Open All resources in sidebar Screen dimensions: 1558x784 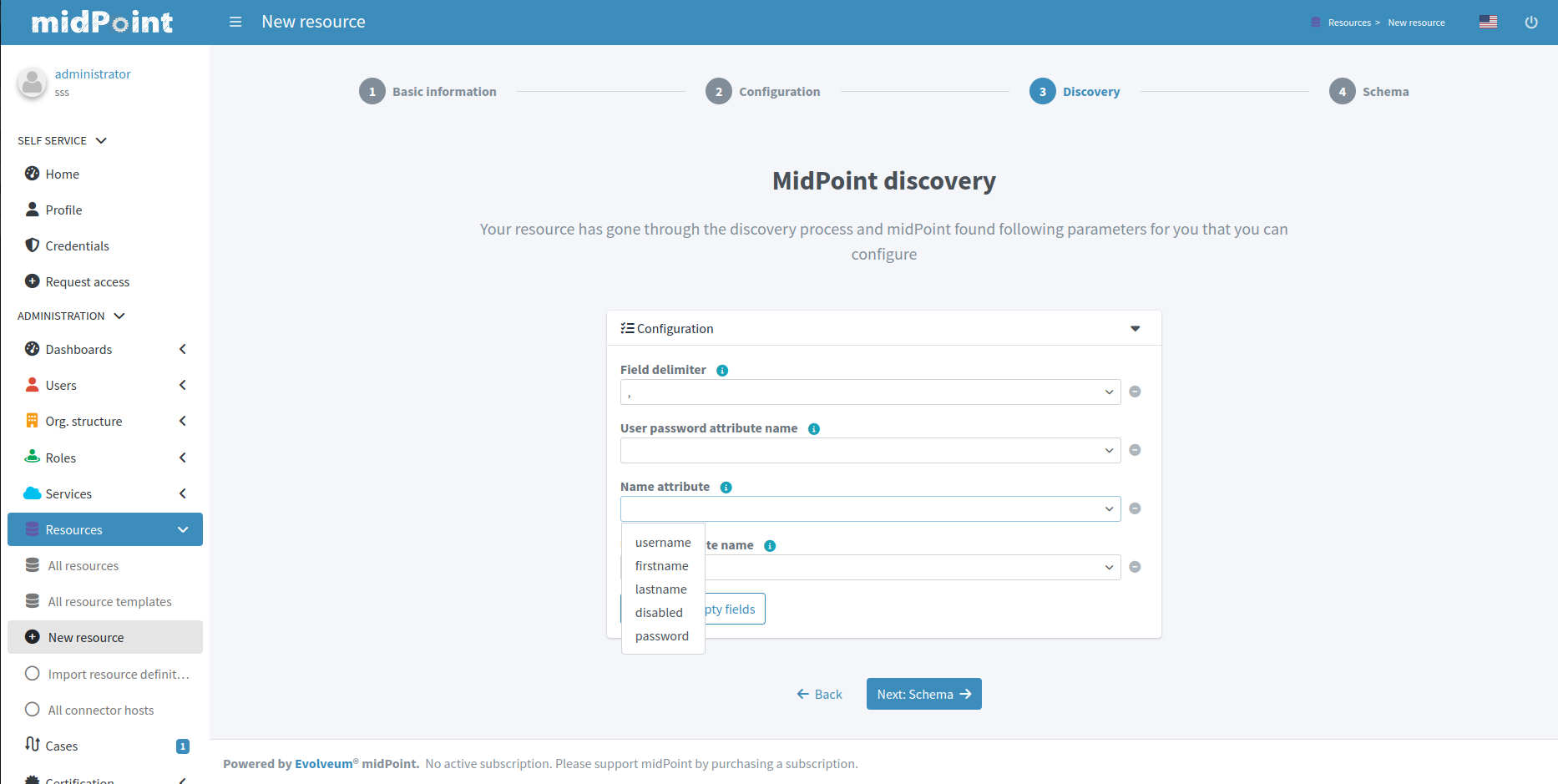click(x=83, y=566)
